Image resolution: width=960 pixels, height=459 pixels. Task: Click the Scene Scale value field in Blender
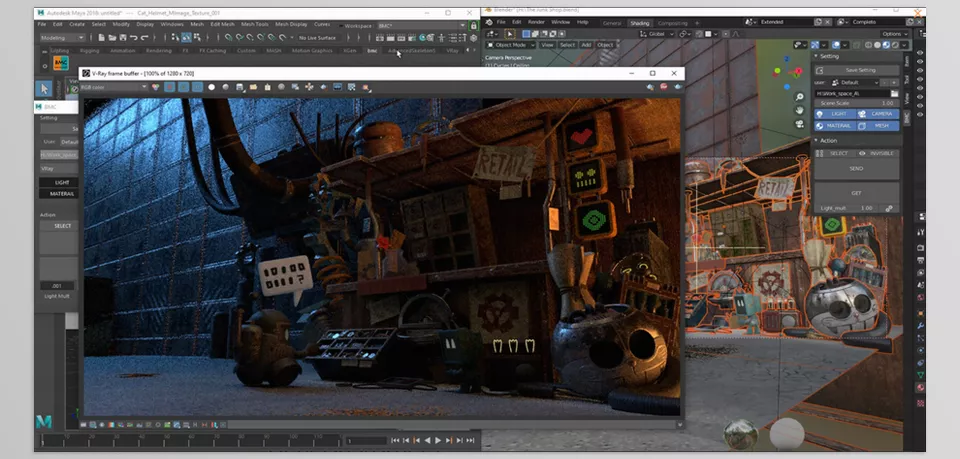(x=857, y=103)
